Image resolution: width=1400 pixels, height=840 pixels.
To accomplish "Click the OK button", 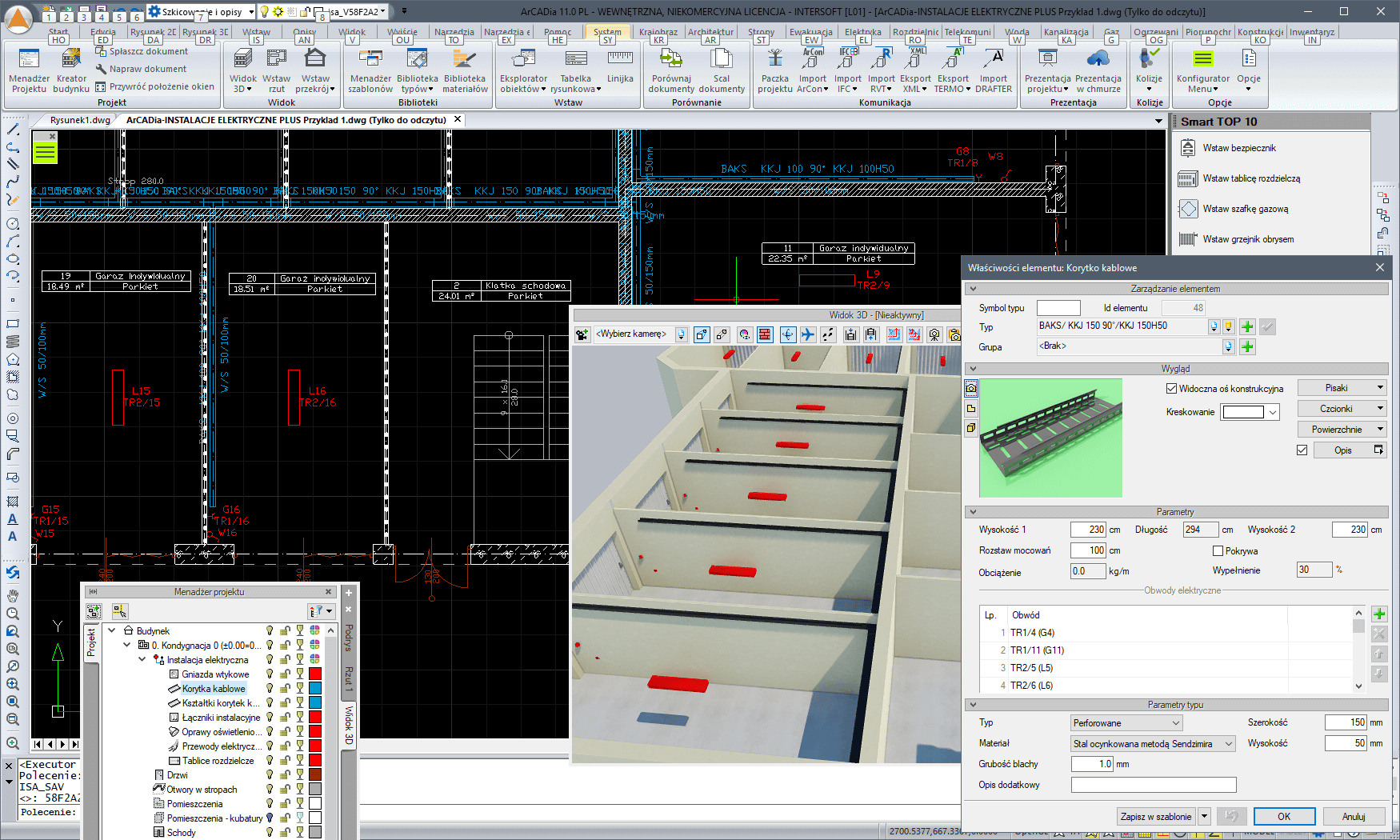I will 1283,817.
